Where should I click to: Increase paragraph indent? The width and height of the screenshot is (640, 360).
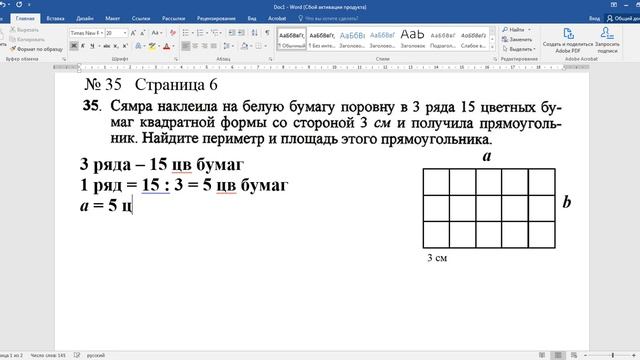tap(241, 33)
